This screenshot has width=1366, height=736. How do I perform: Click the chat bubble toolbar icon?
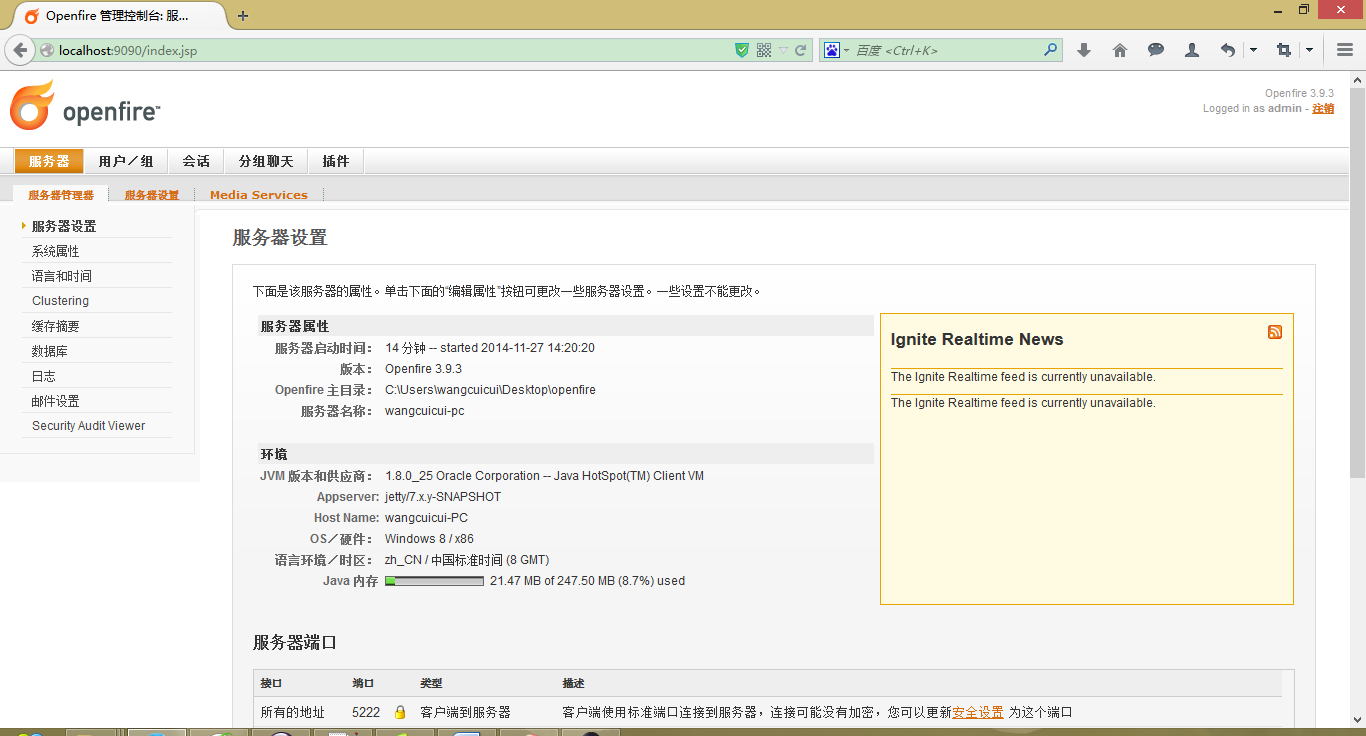coord(1156,50)
